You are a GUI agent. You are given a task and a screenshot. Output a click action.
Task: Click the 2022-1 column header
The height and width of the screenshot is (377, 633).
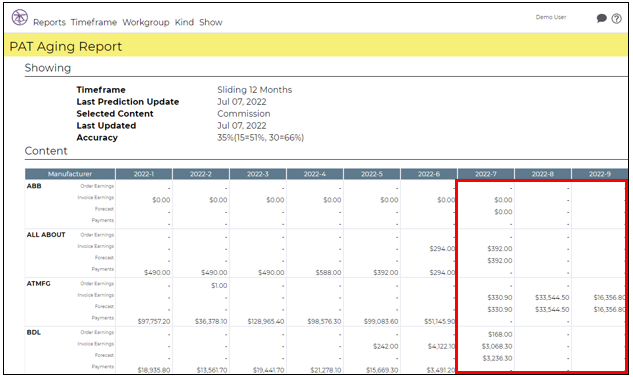coord(144,174)
